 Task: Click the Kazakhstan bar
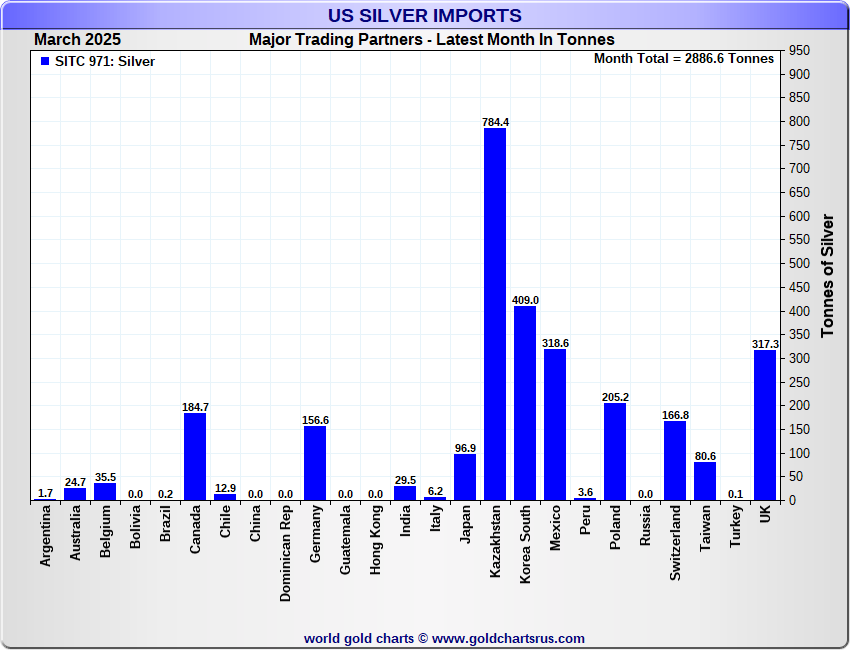[495, 314]
